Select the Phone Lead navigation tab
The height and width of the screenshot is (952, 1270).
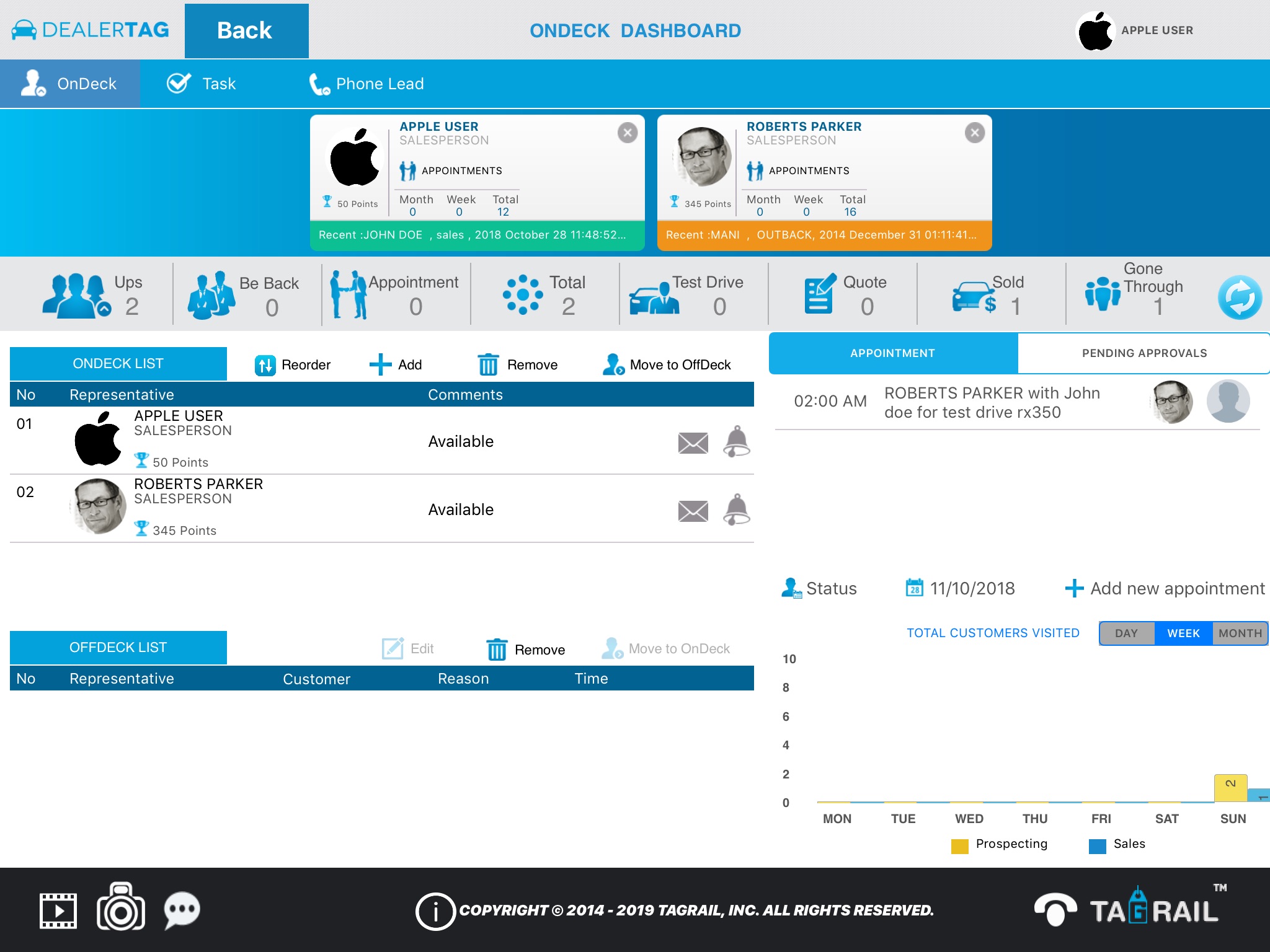click(x=377, y=82)
